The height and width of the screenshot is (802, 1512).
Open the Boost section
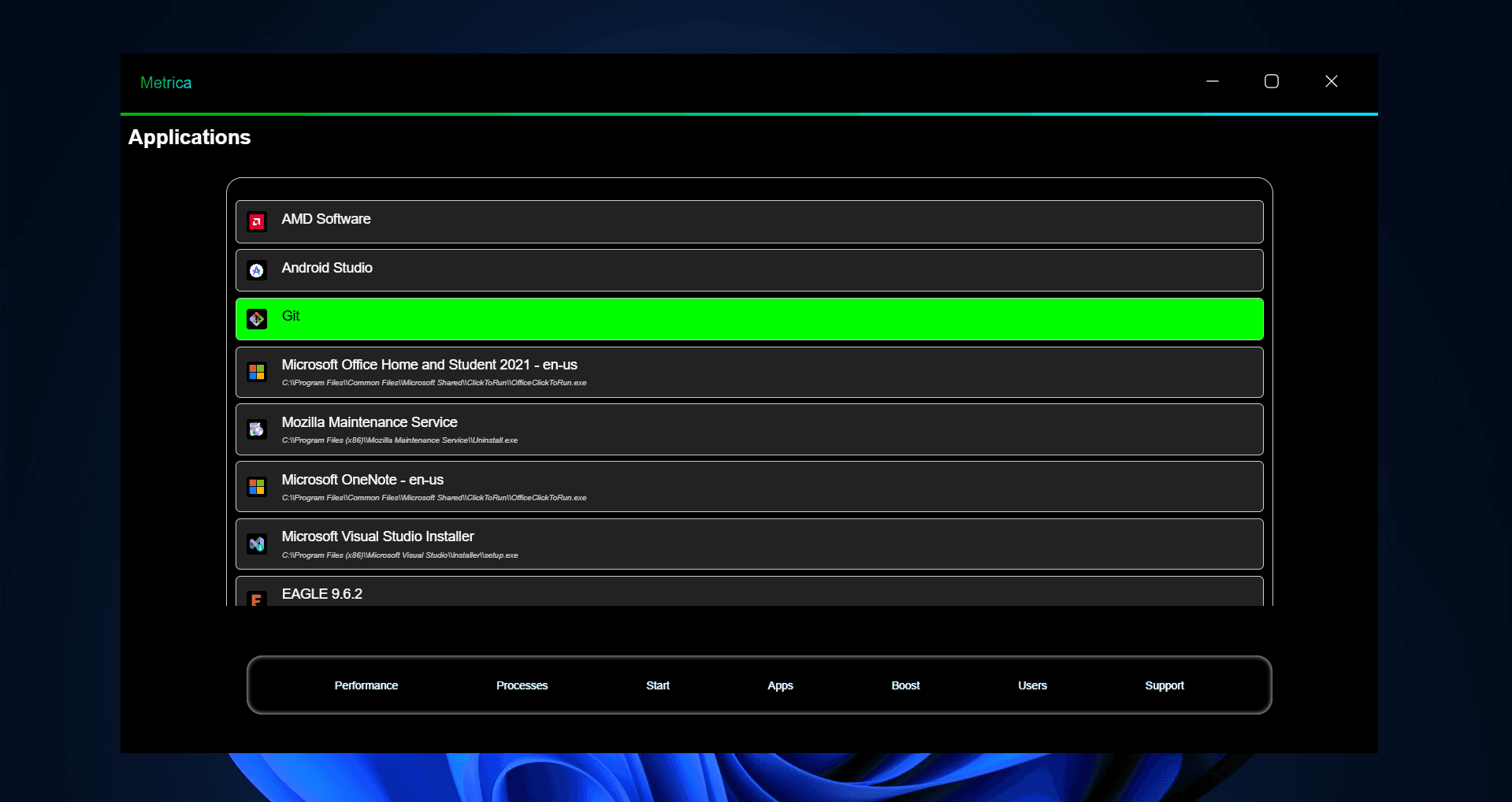905,685
